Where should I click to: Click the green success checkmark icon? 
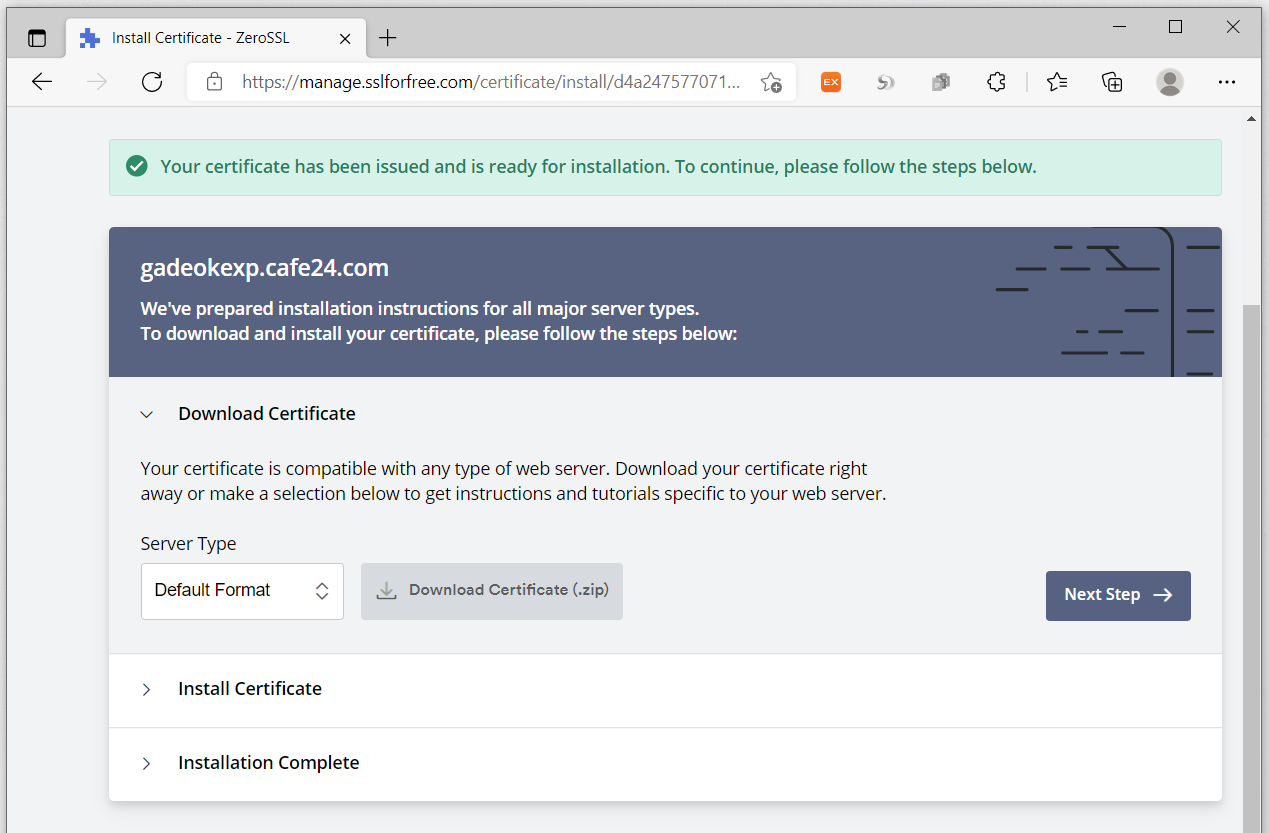click(x=137, y=166)
